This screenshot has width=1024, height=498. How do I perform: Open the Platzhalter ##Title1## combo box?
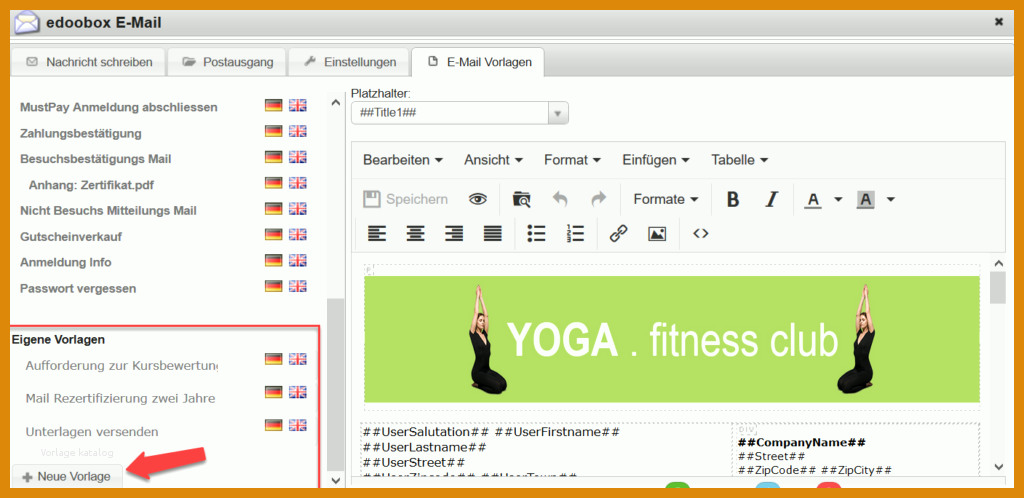click(x=460, y=113)
